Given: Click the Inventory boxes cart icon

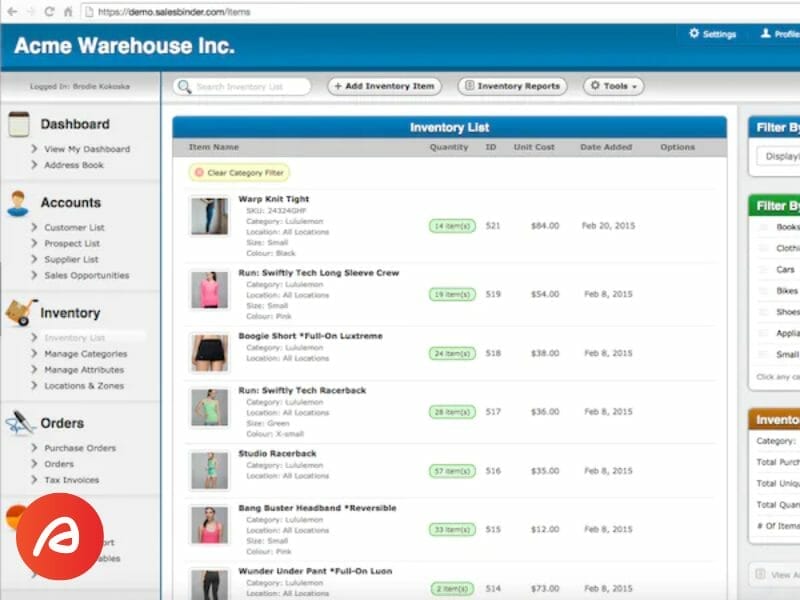Looking at the screenshot, I should coord(21,312).
